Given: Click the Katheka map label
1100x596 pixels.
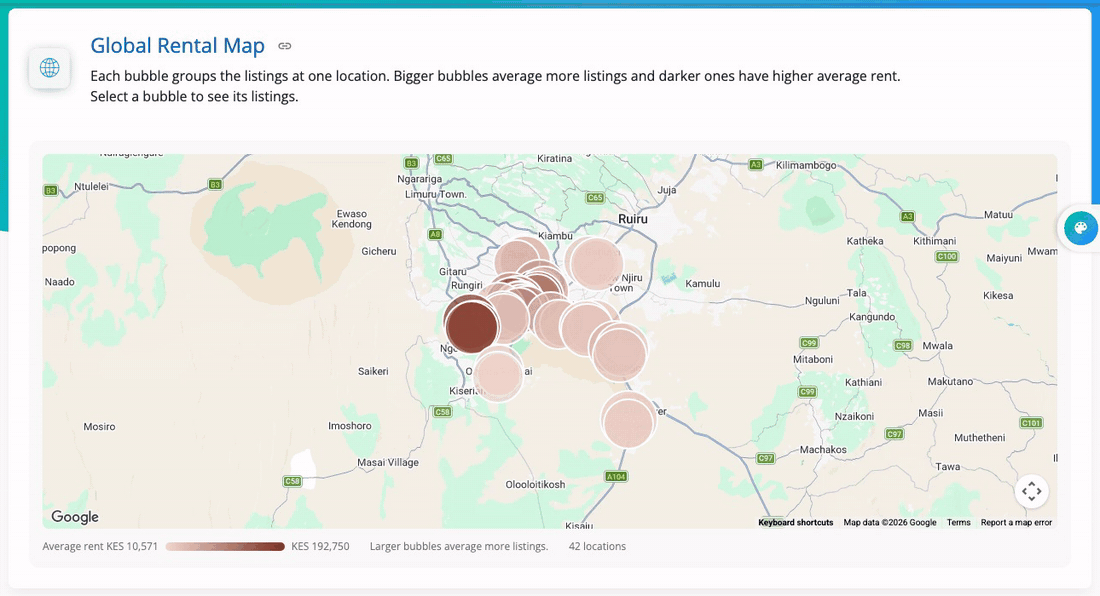Looking at the screenshot, I should [x=864, y=241].
